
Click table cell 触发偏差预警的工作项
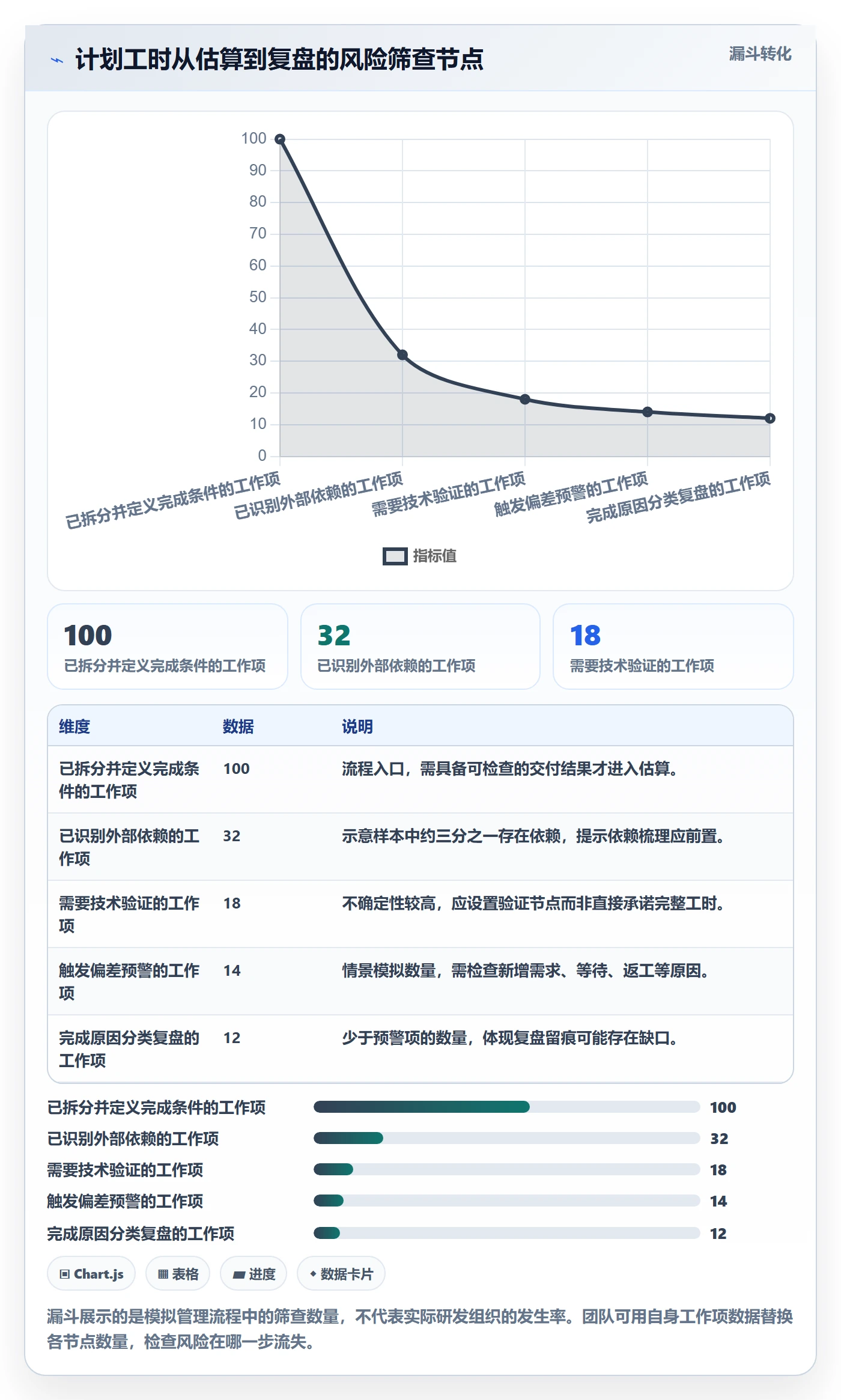[129, 982]
